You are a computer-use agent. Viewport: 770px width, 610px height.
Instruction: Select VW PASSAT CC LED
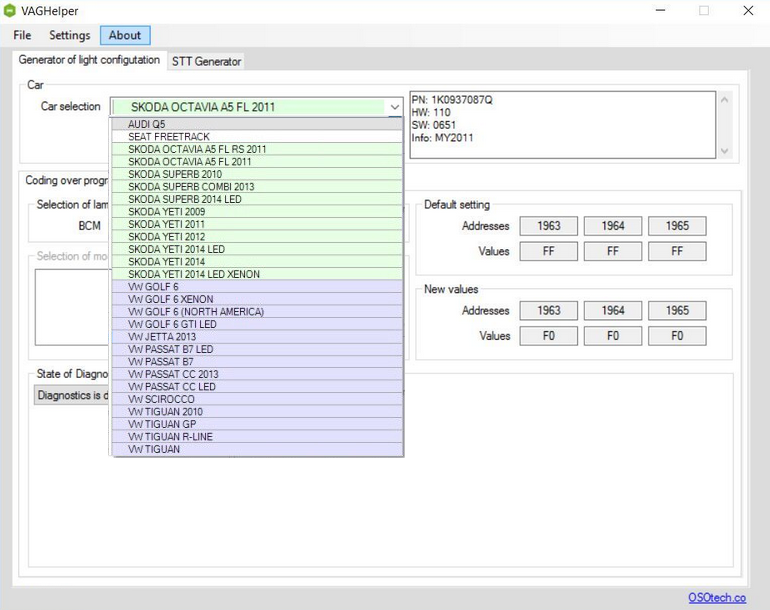pyautogui.click(x=257, y=387)
